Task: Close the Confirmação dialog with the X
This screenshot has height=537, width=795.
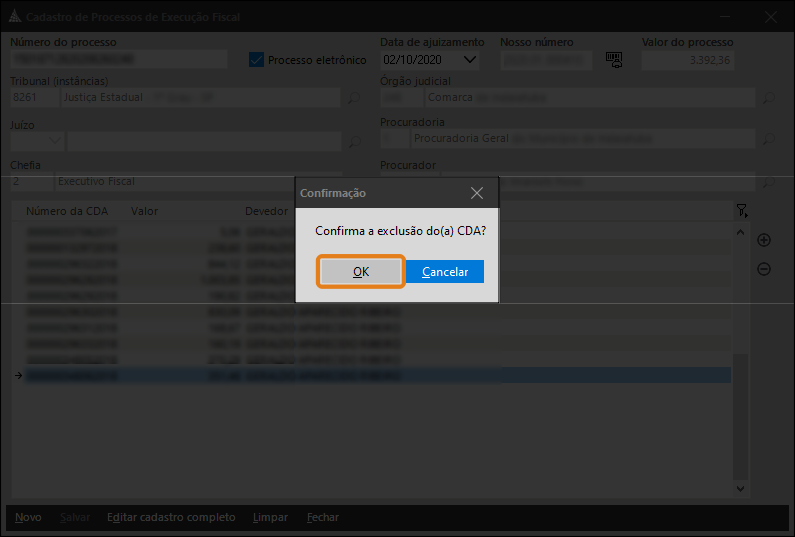Action: tap(477, 193)
